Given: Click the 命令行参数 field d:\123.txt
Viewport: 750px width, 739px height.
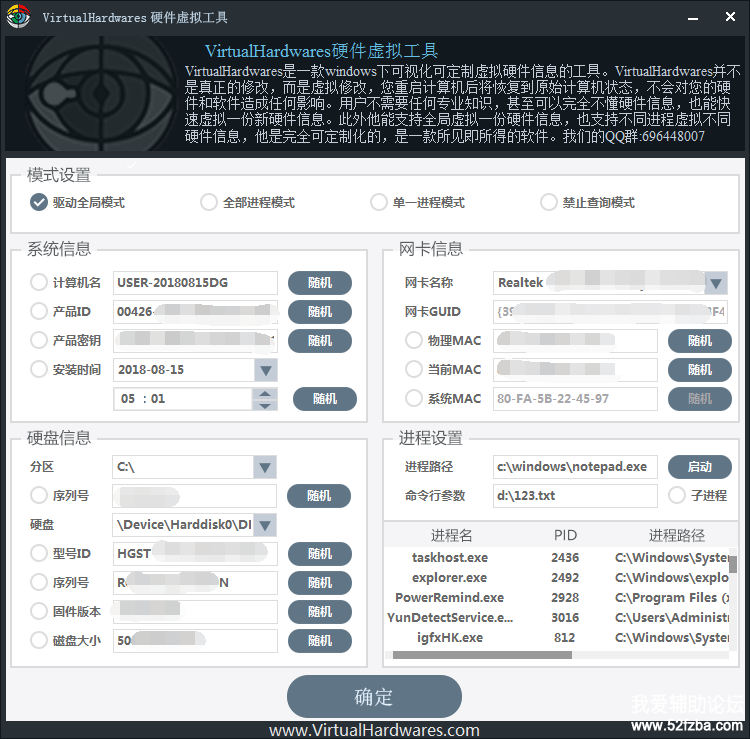Looking at the screenshot, I should coord(575,496).
